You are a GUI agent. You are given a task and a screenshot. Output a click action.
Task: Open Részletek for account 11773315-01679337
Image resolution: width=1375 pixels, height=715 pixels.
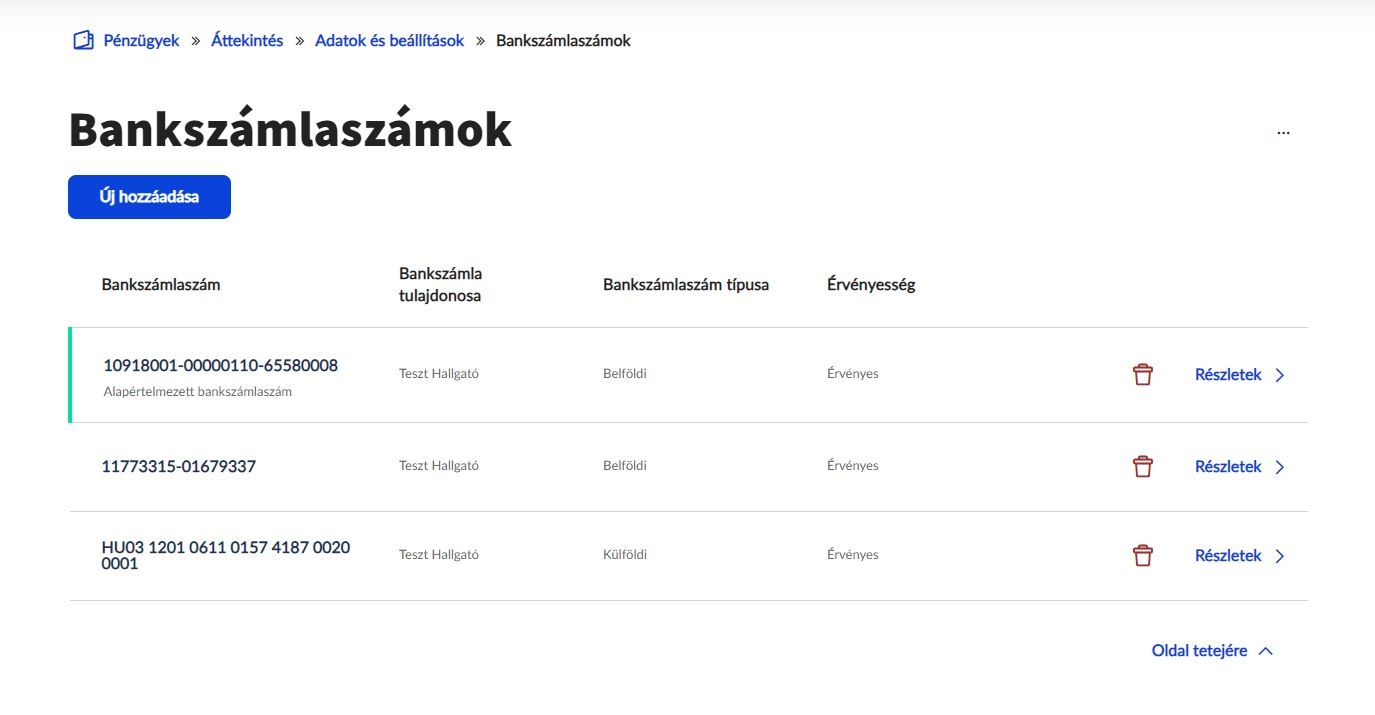click(x=1228, y=467)
